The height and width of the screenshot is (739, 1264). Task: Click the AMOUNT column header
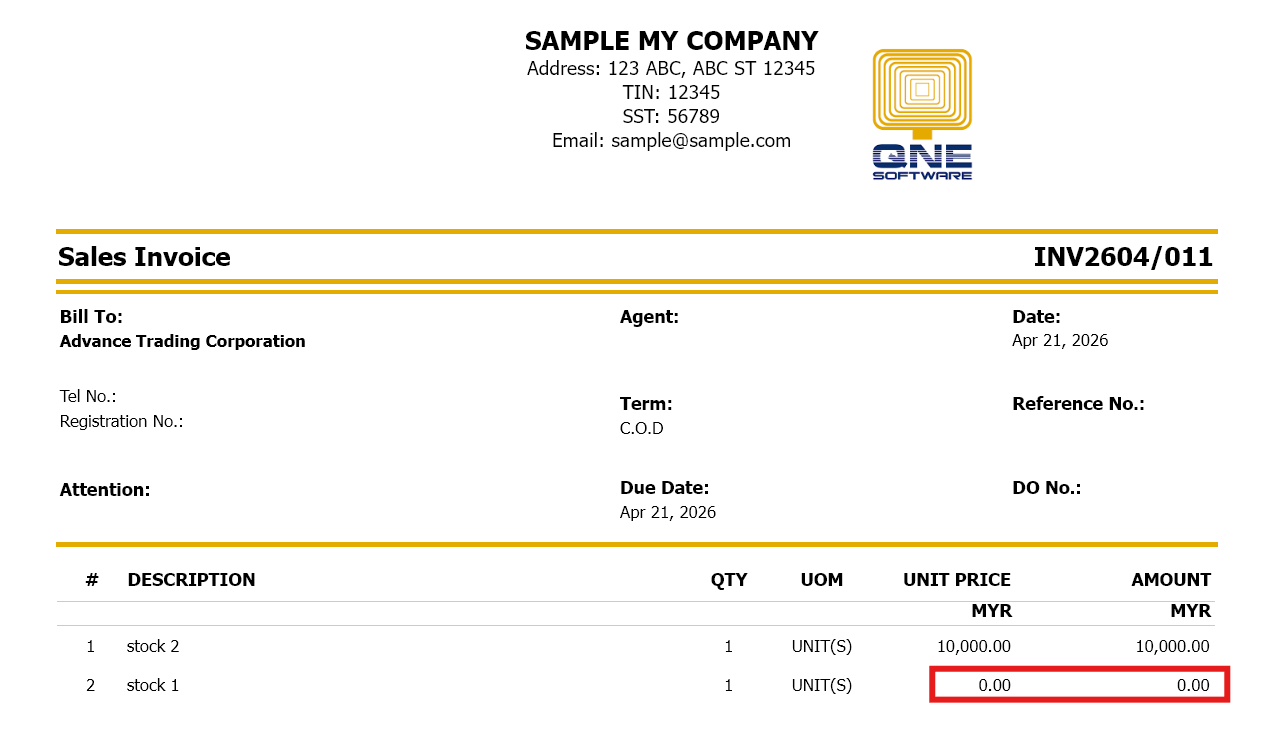[x=1170, y=580]
